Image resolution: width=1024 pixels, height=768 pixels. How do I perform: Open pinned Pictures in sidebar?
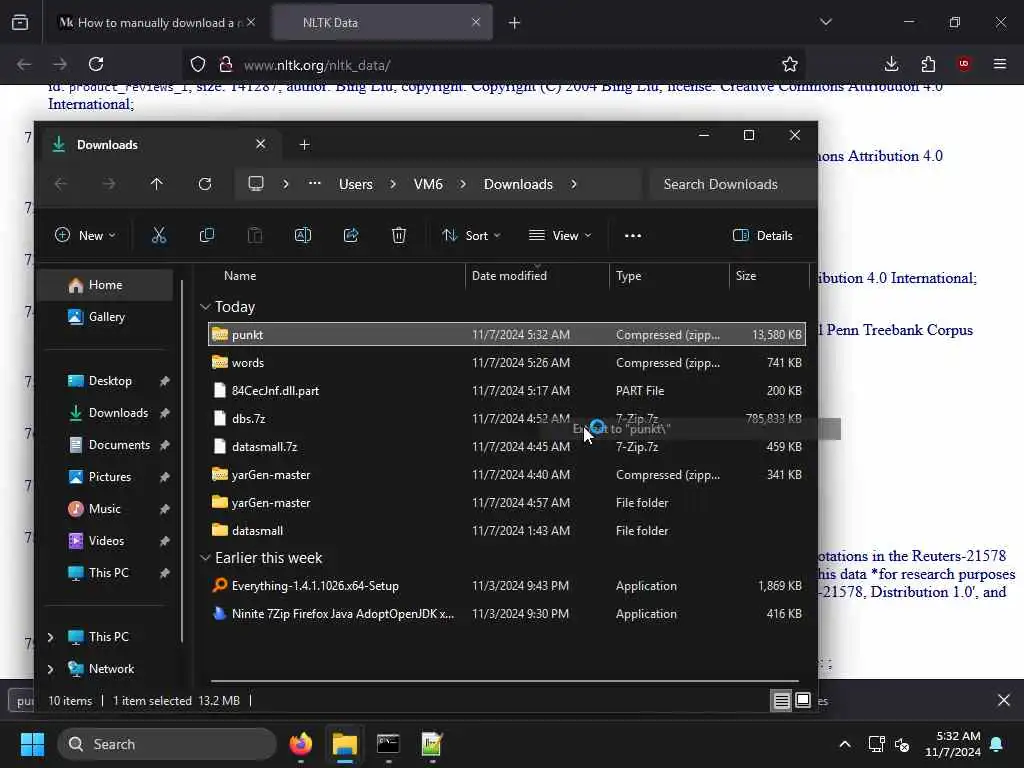coord(110,477)
